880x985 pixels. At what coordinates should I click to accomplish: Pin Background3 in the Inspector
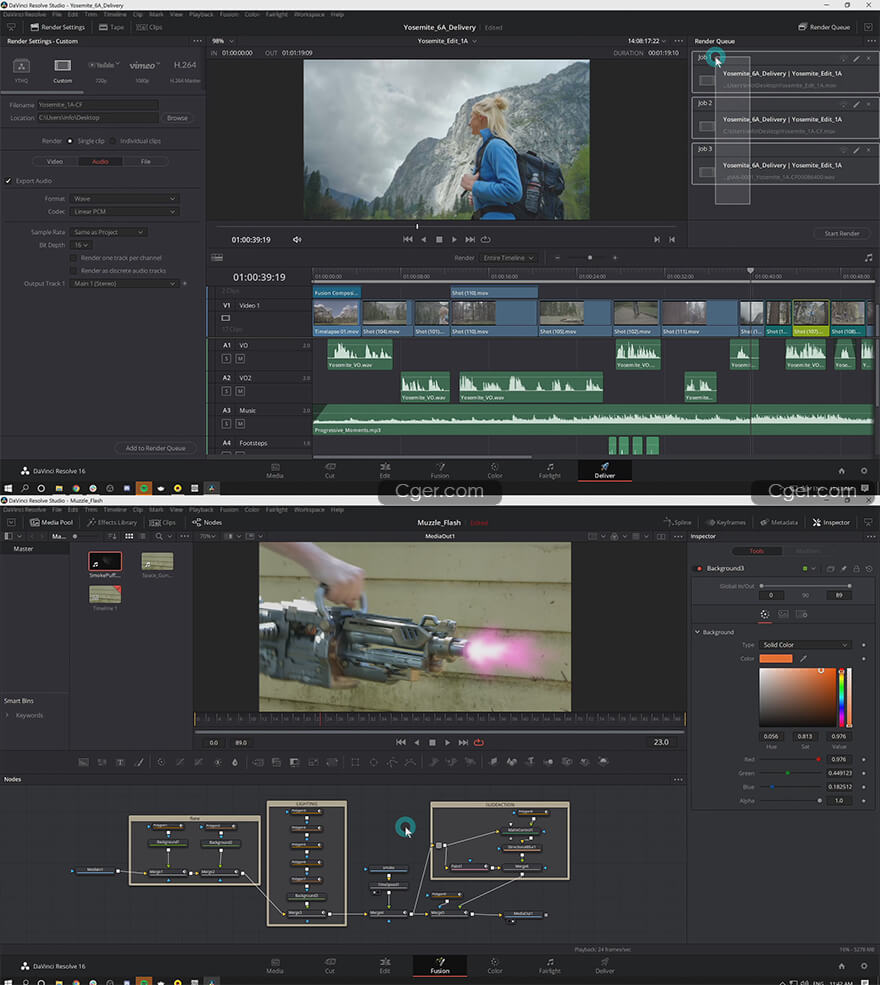tap(844, 569)
